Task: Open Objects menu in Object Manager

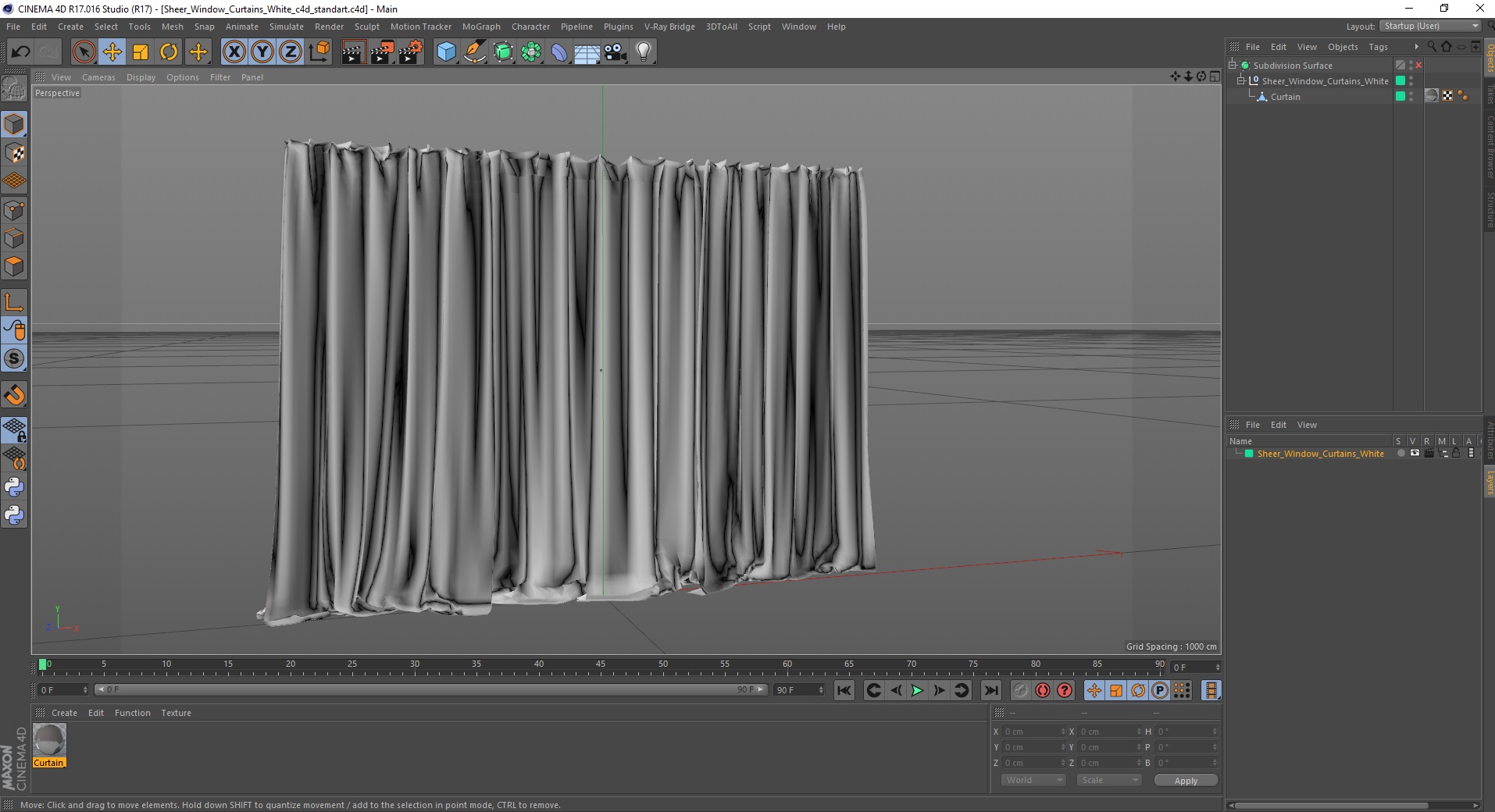Action: 1343,47
